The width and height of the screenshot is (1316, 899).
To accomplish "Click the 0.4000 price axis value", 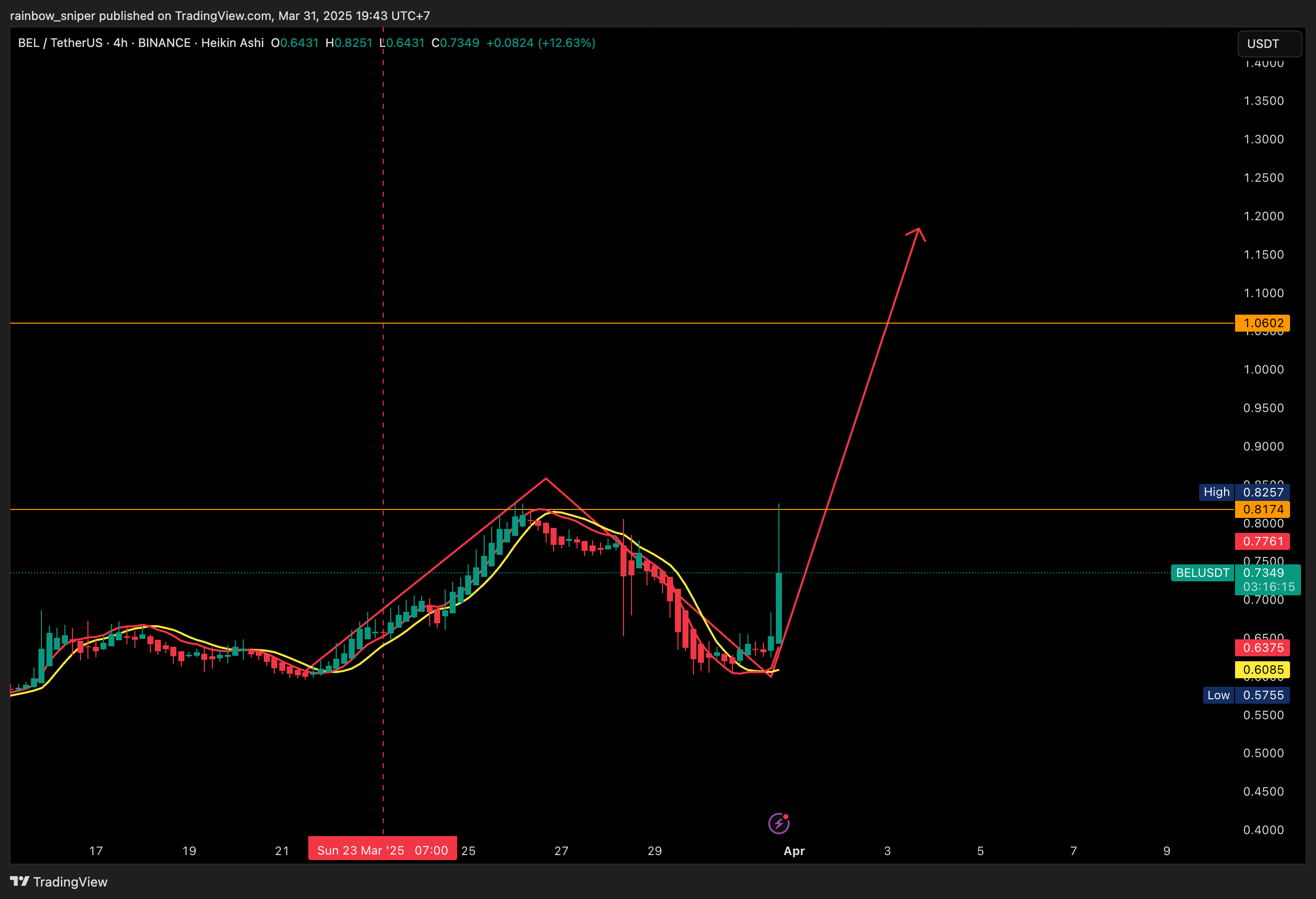I will [x=1264, y=830].
